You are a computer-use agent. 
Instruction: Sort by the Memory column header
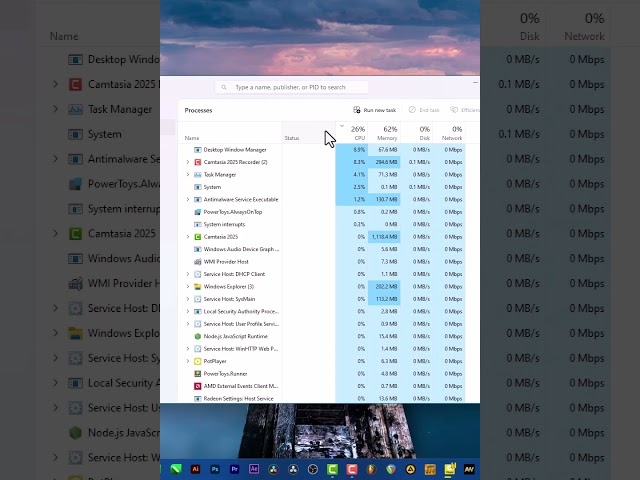384,133
